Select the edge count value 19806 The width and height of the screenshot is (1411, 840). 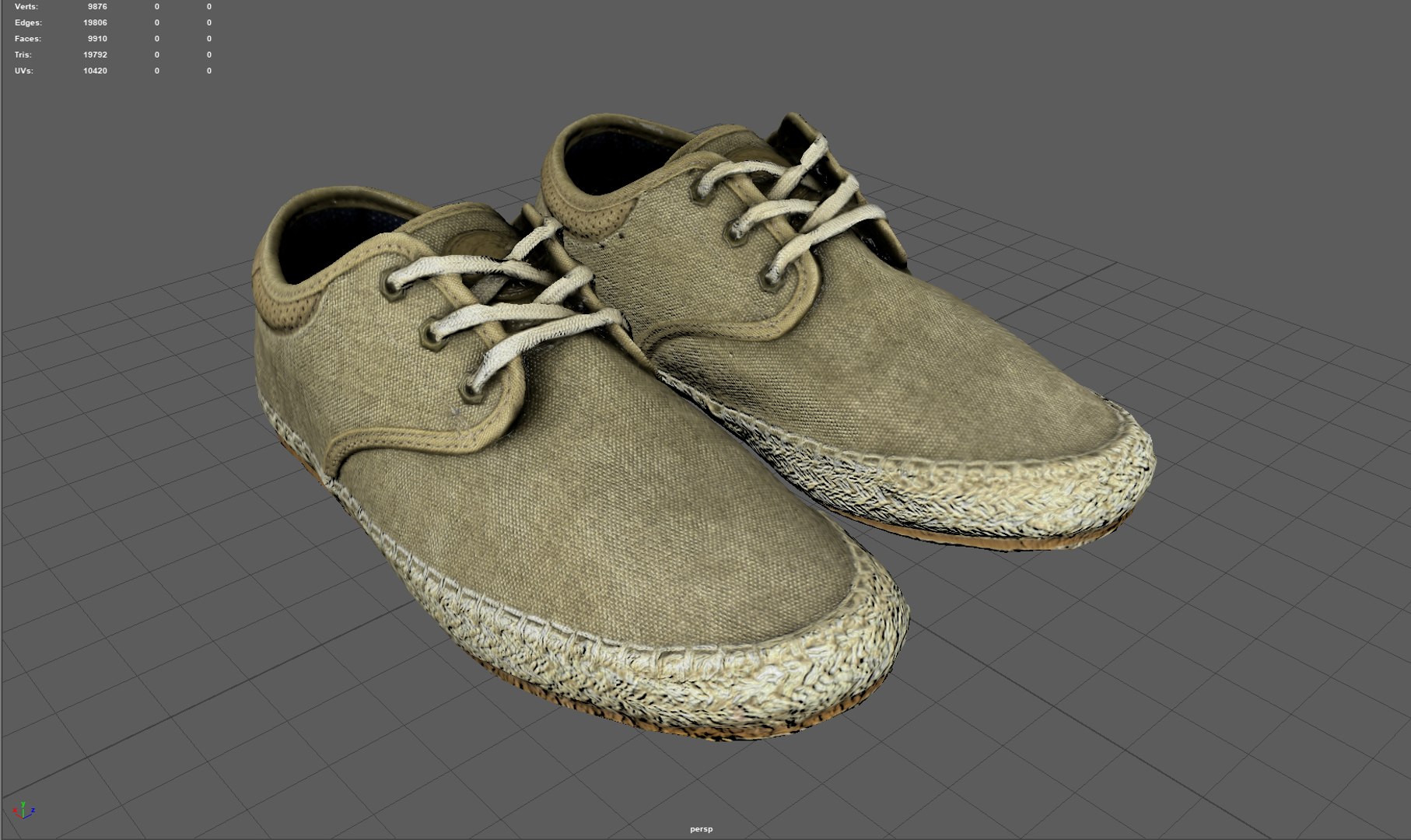click(95, 23)
